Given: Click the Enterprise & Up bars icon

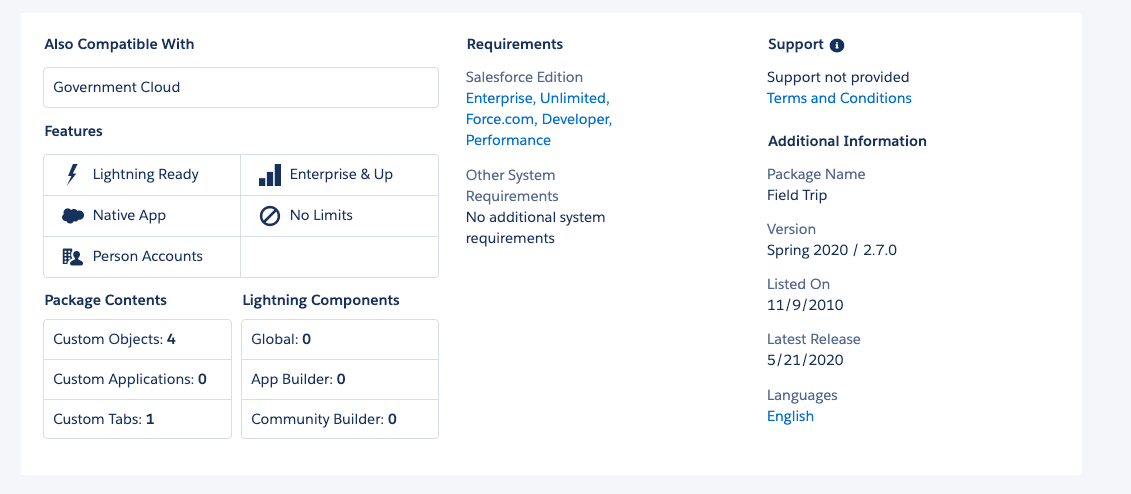Looking at the screenshot, I should (x=270, y=175).
